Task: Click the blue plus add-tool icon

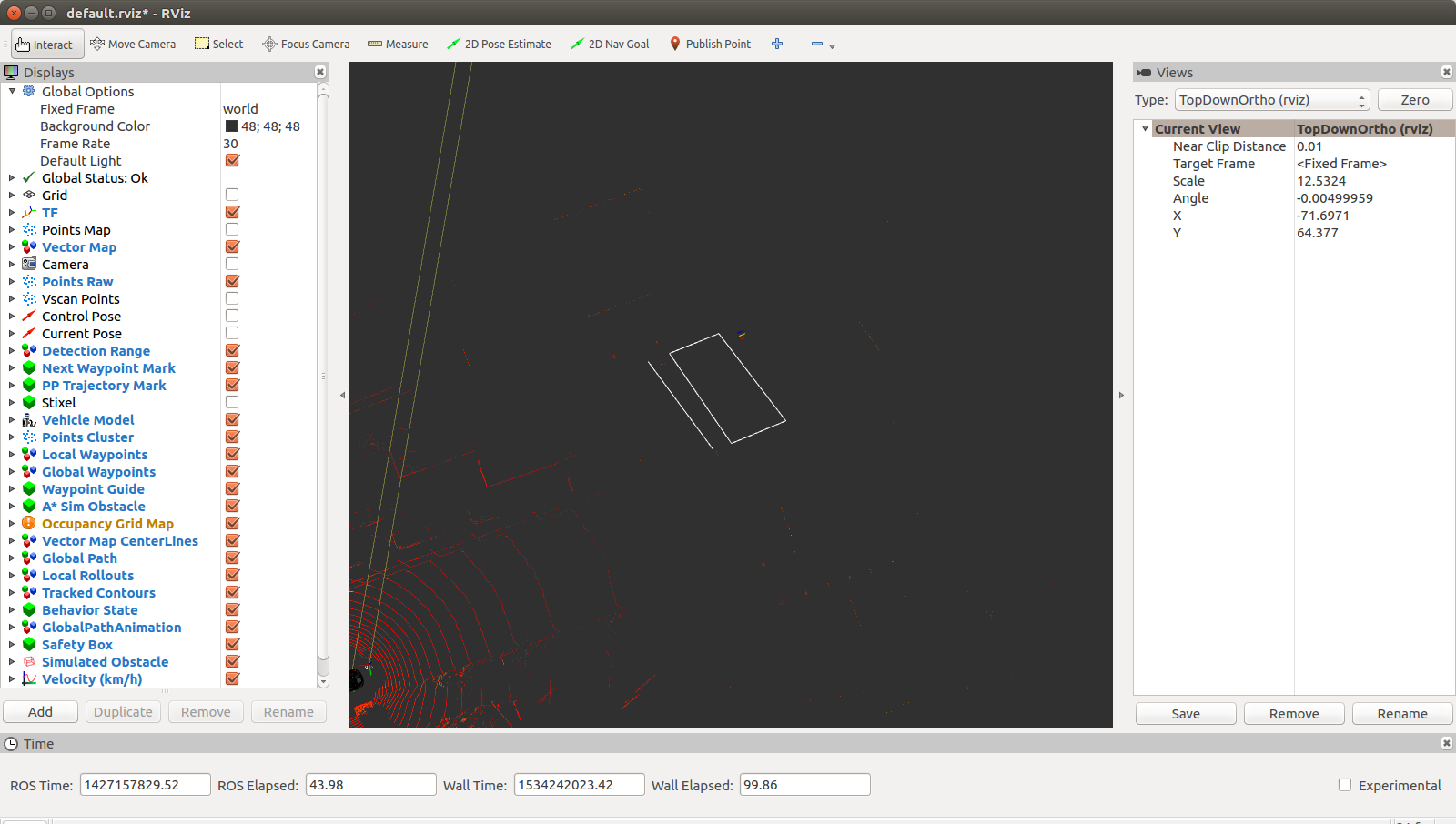Action: [x=777, y=44]
